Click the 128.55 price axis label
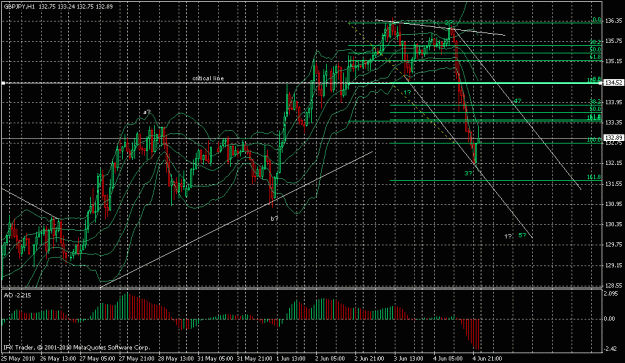 [x=613, y=286]
